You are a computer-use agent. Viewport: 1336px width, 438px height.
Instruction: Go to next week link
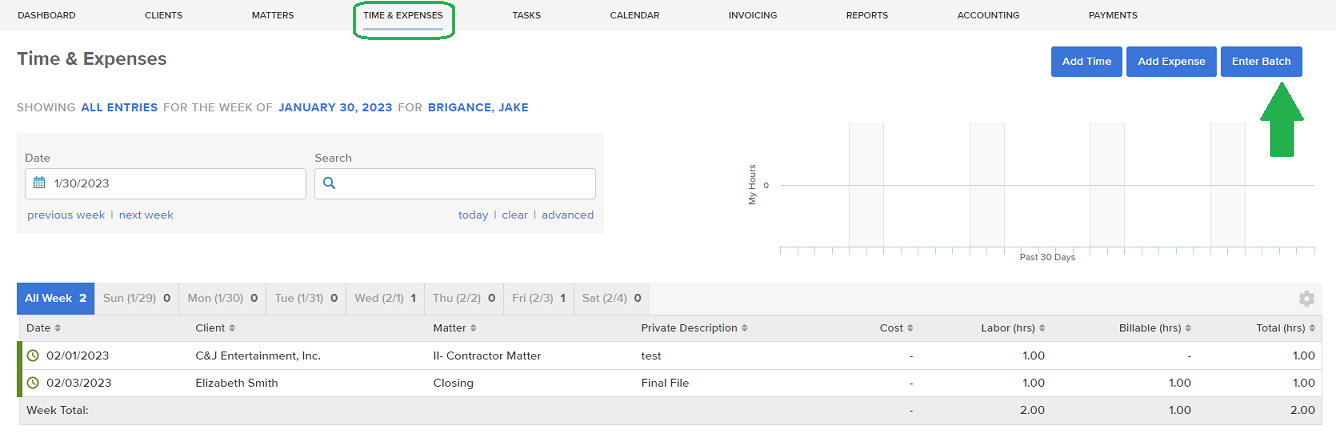(x=146, y=215)
